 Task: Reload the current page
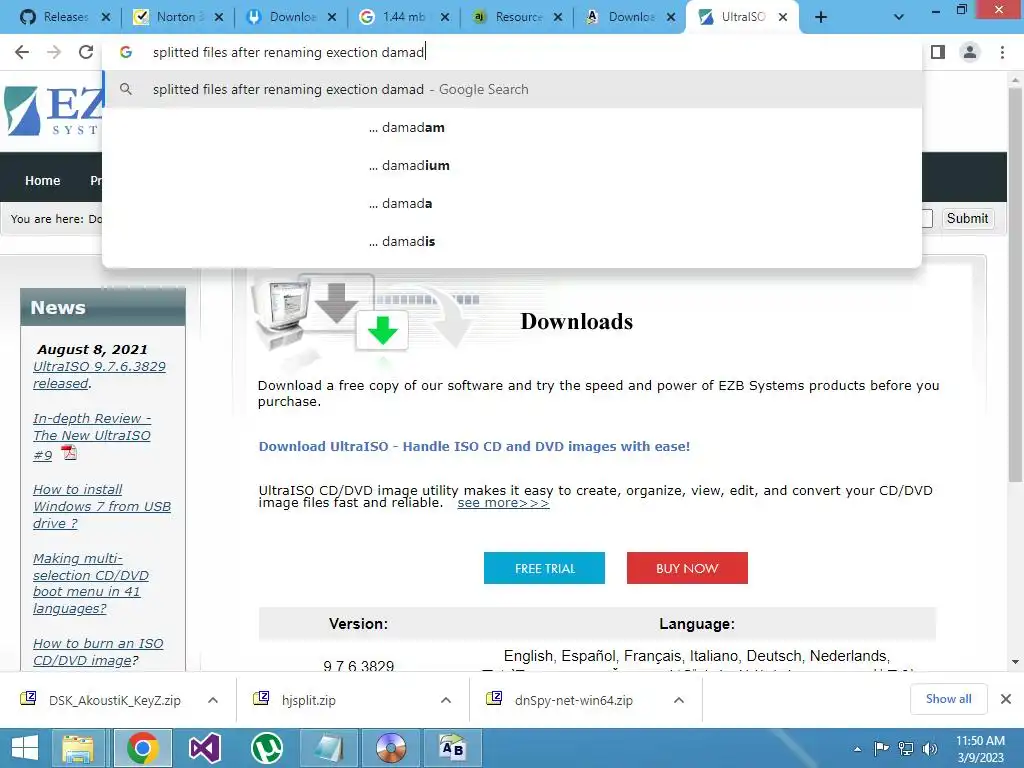click(86, 52)
